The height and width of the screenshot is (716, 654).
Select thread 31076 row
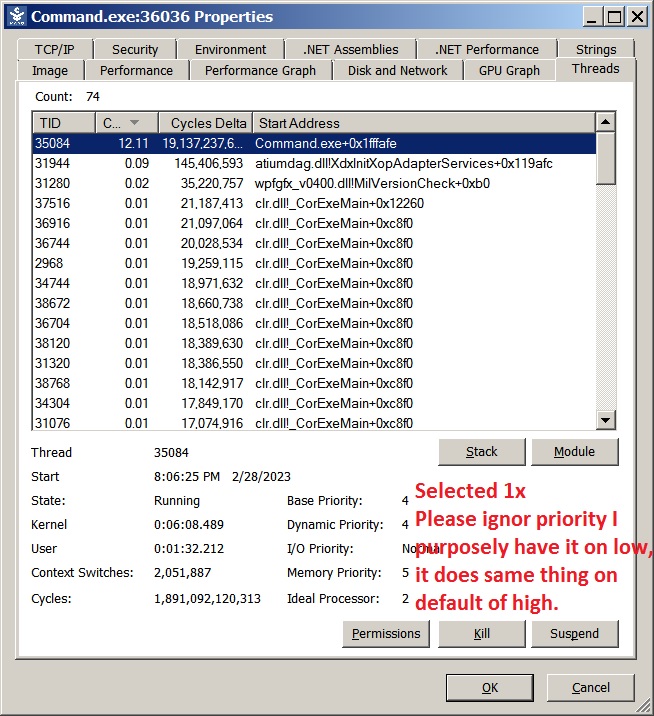(314, 423)
